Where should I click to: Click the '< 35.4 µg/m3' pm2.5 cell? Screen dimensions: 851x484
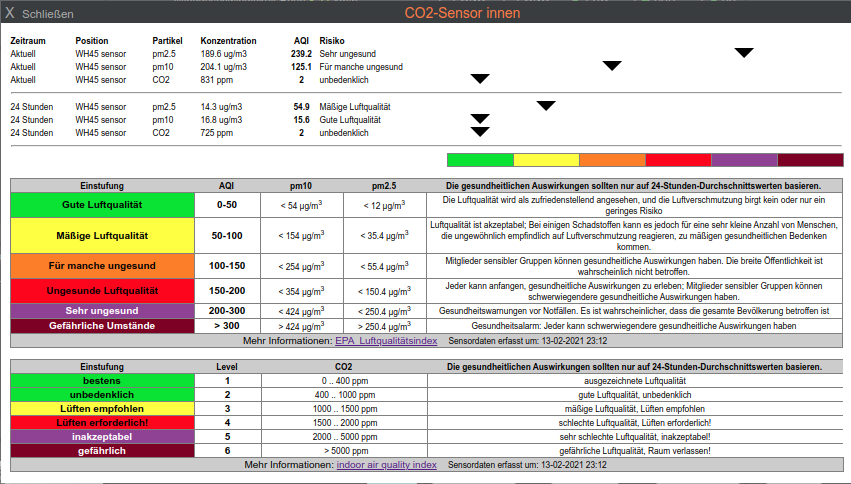(x=384, y=235)
